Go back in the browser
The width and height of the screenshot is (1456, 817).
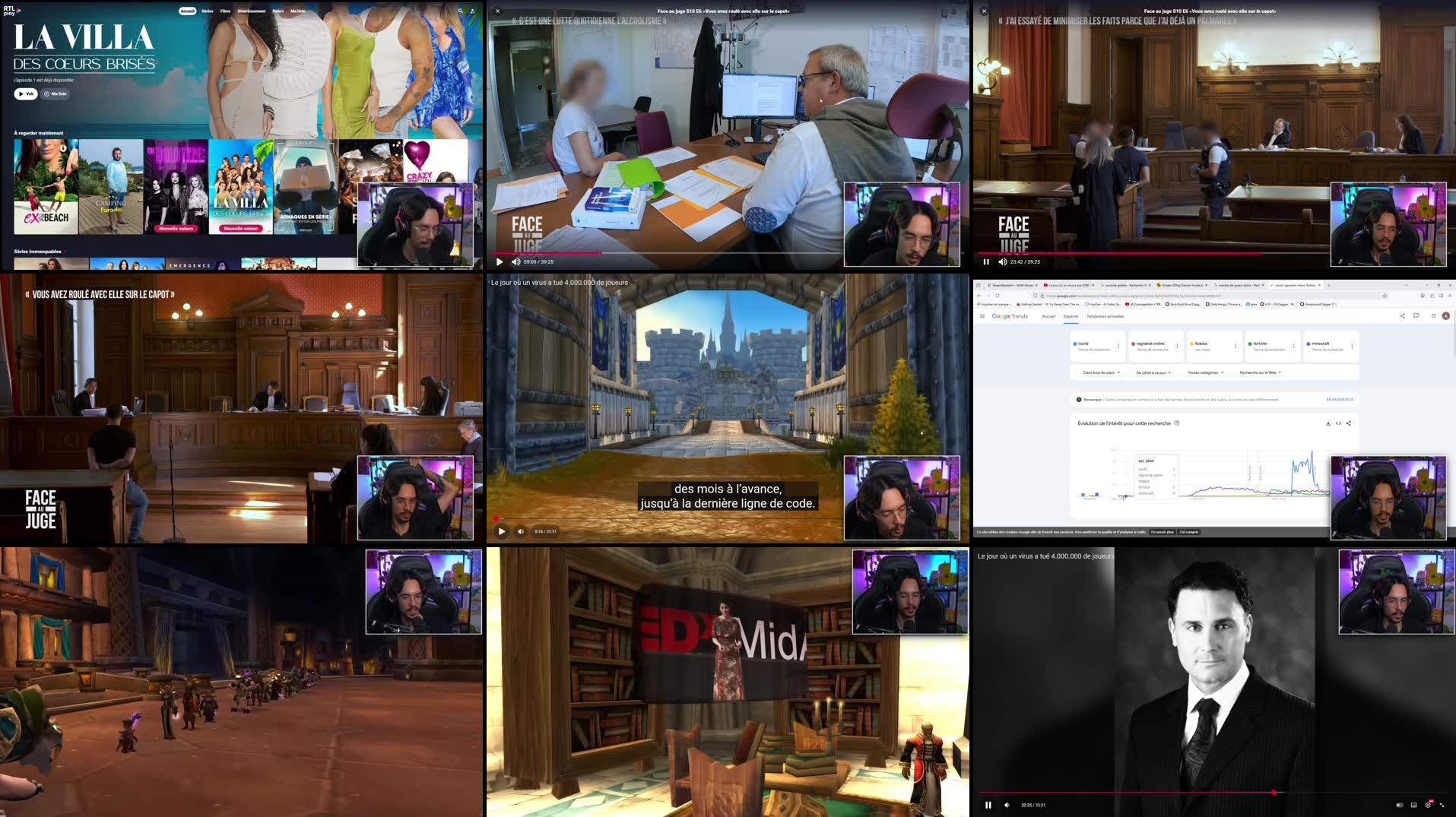pyautogui.click(x=979, y=296)
